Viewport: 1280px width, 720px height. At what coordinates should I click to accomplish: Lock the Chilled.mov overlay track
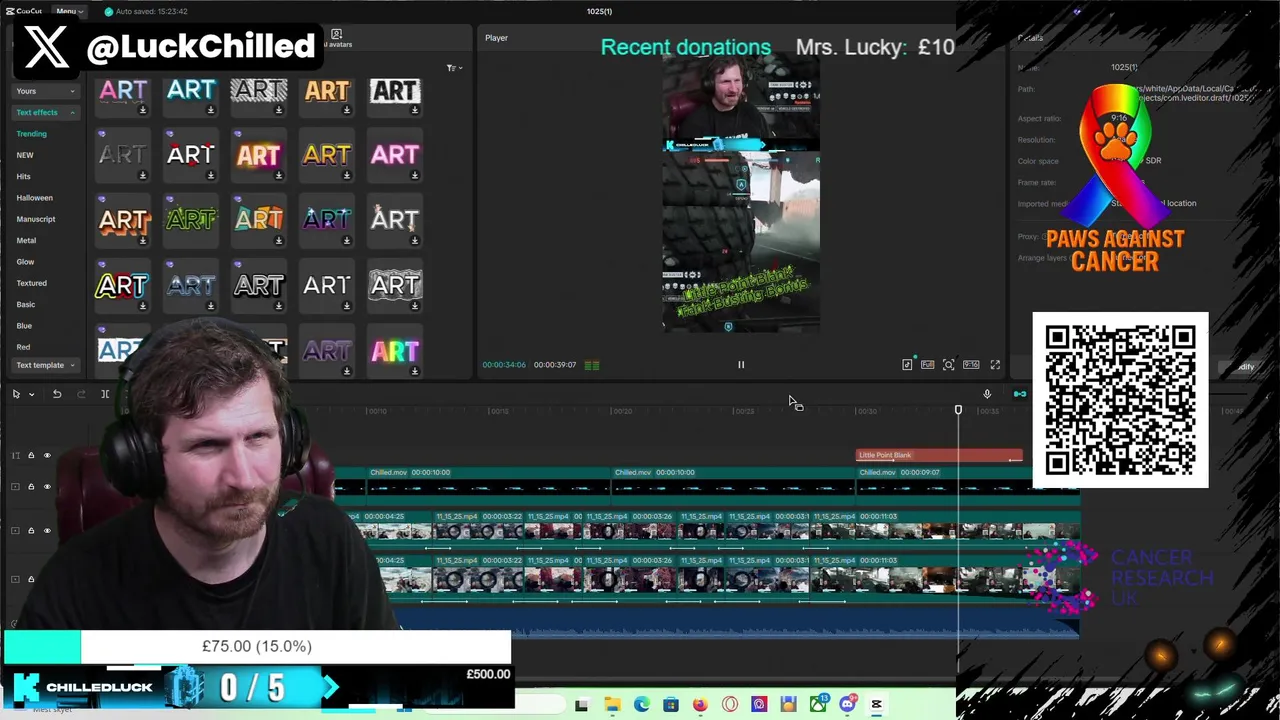pyautogui.click(x=31, y=487)
